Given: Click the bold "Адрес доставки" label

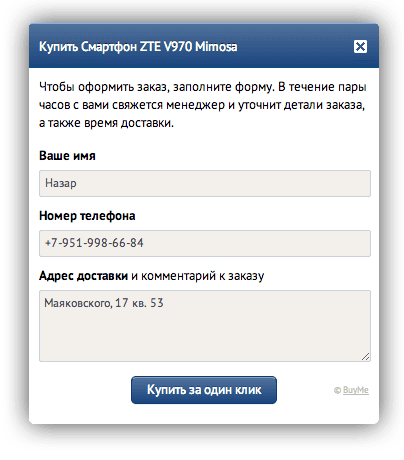Looking at the screenshot, I should click(83, 276).
